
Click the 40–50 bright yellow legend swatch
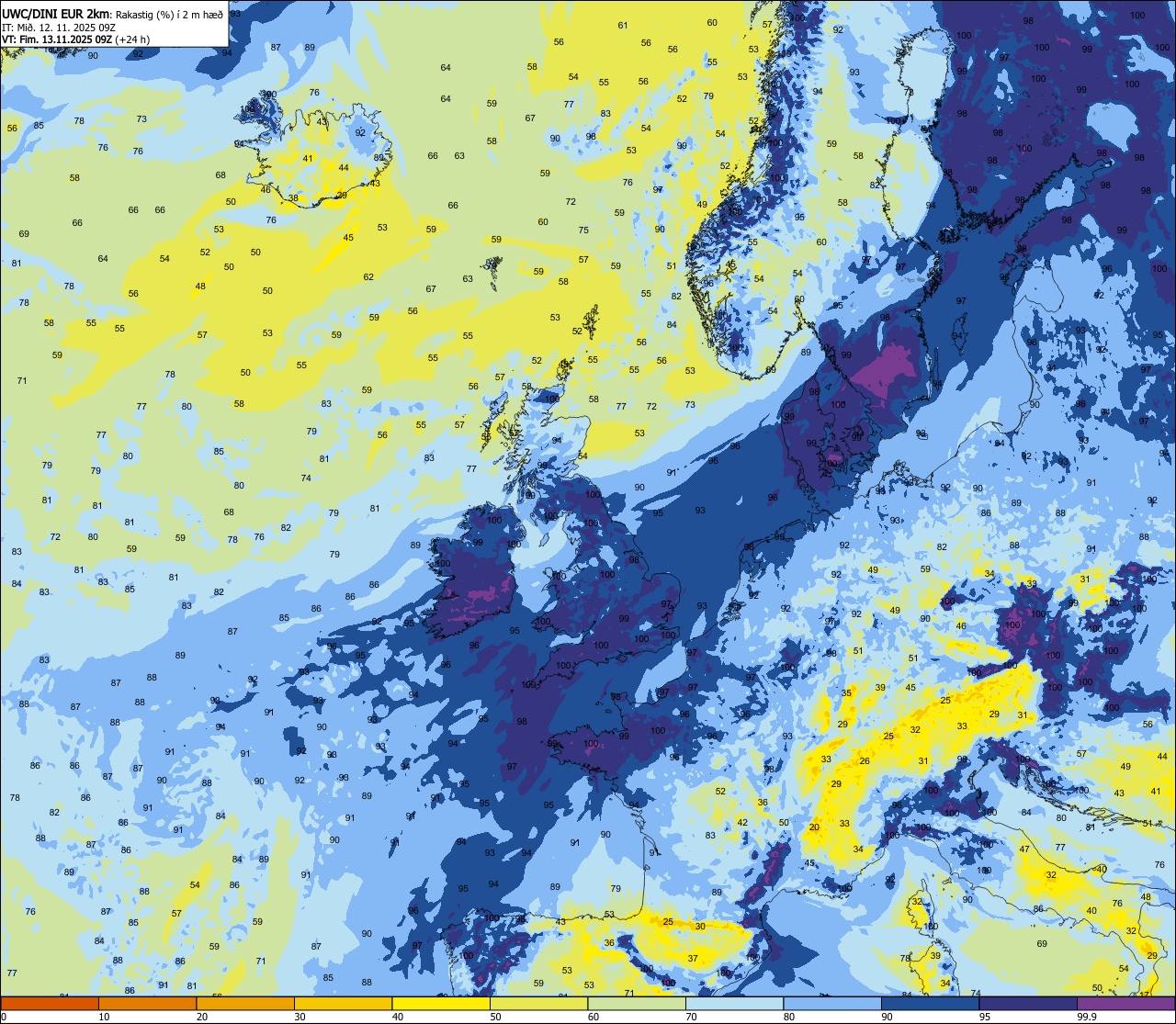(x=441, y=1003)
